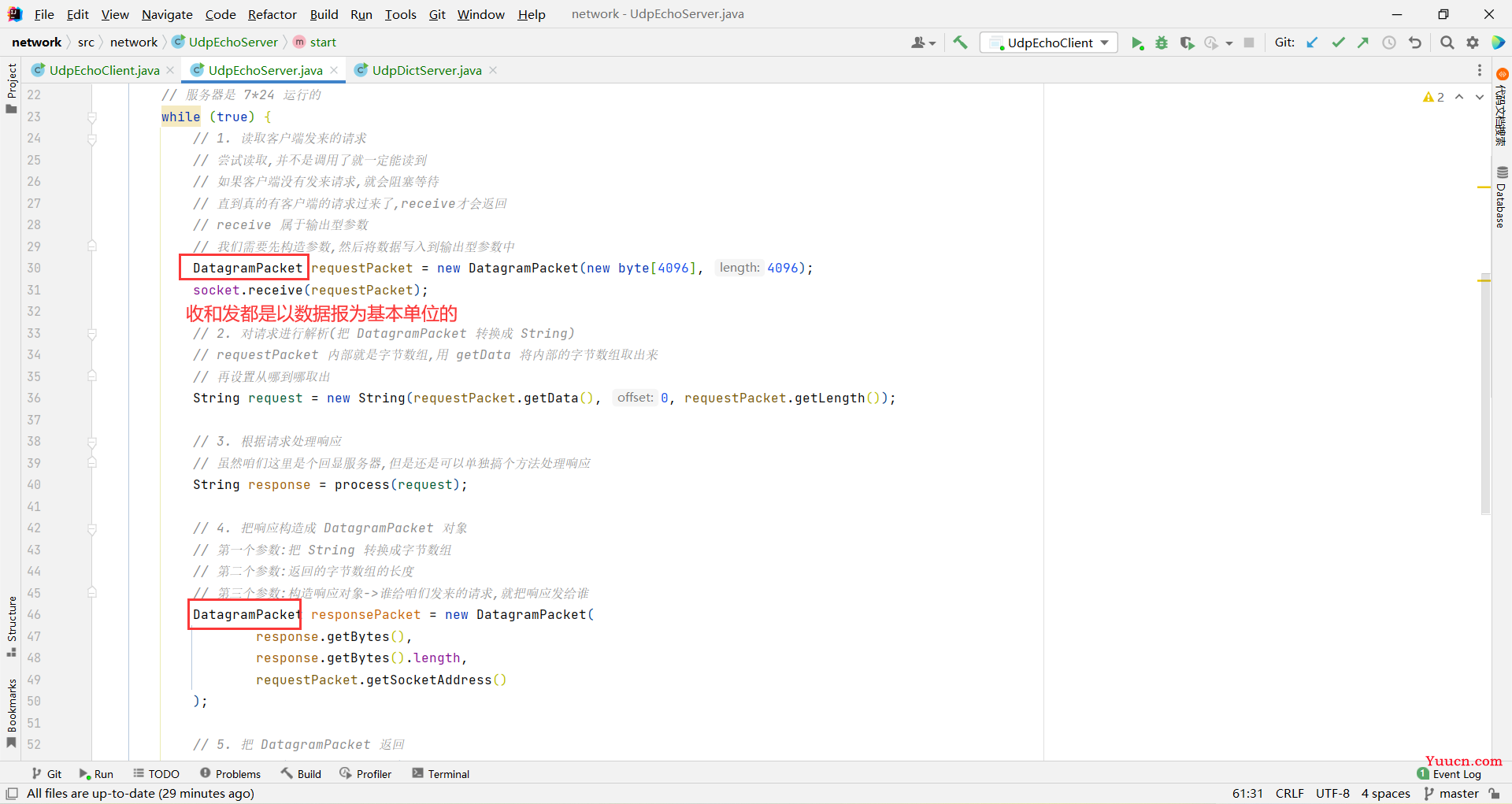Image resolution: width=1512 pixels, height=804 pixels.
Task: Update project with Git blue arrow
Action: (x=1312, y=43)
